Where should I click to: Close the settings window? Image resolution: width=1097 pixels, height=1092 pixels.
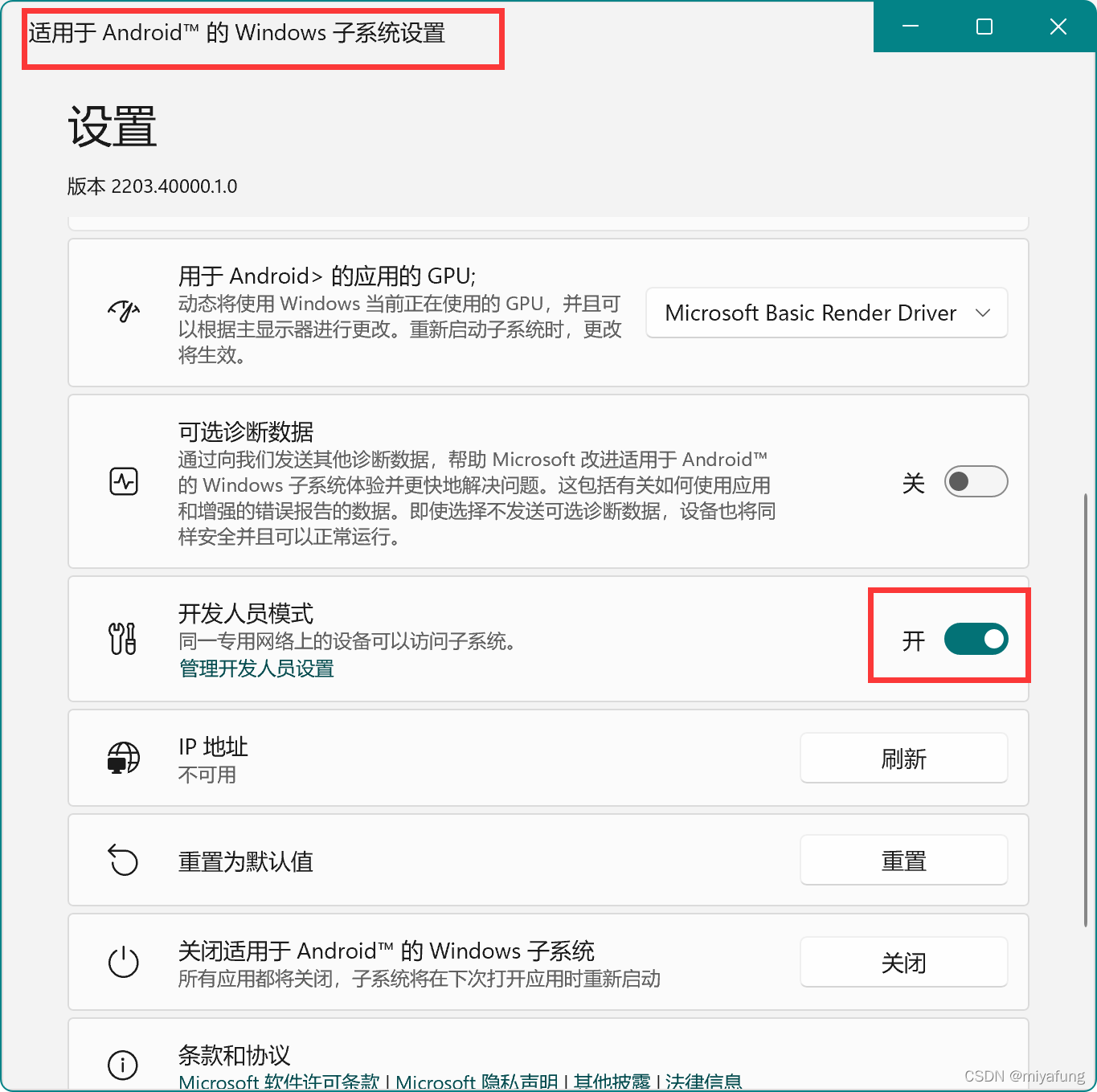1058,27
